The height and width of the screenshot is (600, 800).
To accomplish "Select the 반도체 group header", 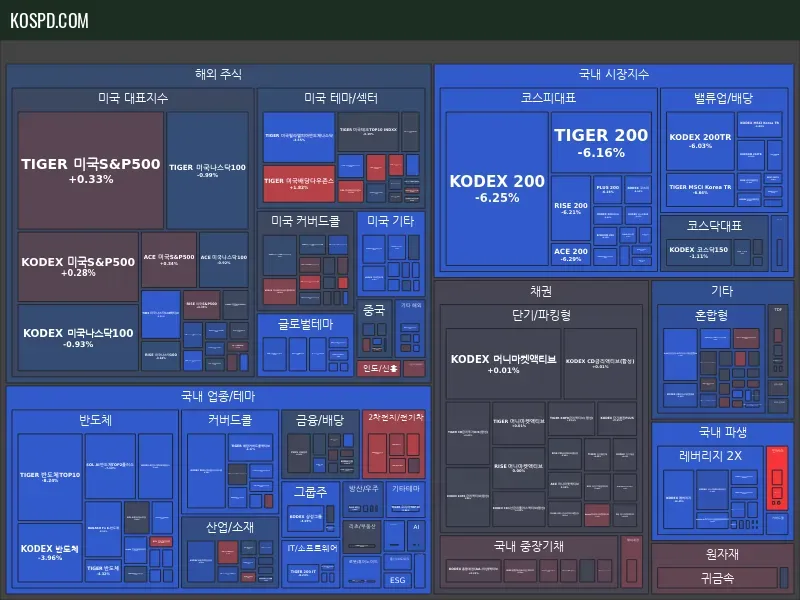I will click(x=95, y=420).
